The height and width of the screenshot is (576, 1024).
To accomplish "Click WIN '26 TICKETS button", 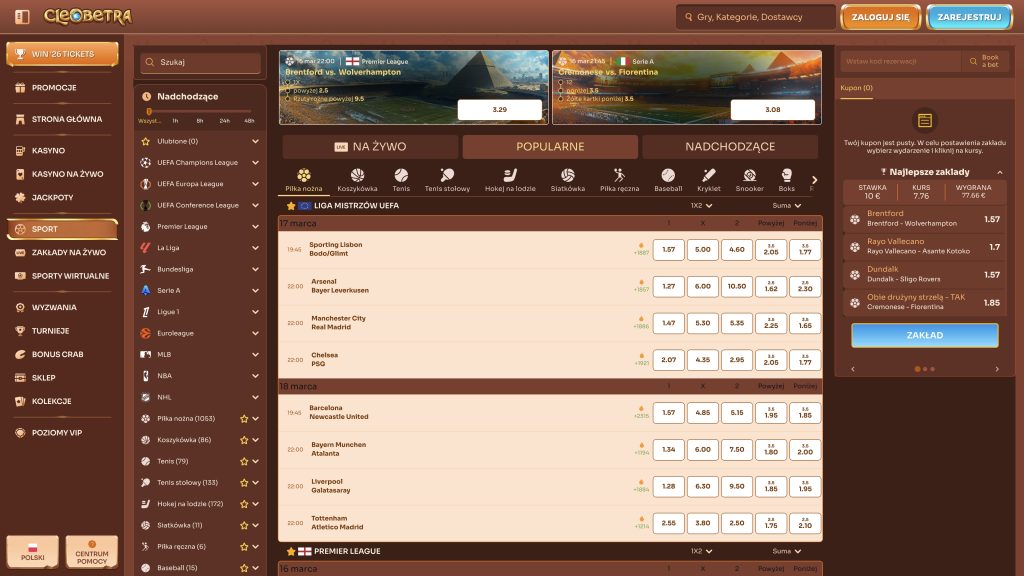I will [62, 54].
